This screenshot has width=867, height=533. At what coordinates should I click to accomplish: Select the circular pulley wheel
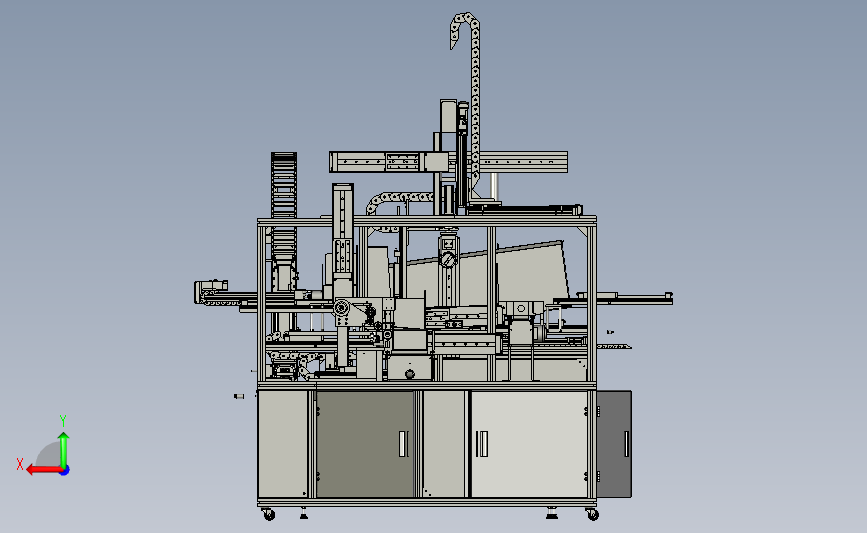(342, 307)
